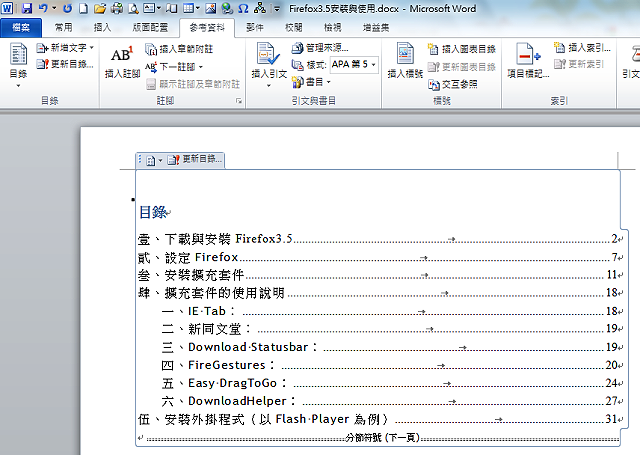Click 交互參照 cross-reference
The image size is (640, 455).
pos(453,84)
